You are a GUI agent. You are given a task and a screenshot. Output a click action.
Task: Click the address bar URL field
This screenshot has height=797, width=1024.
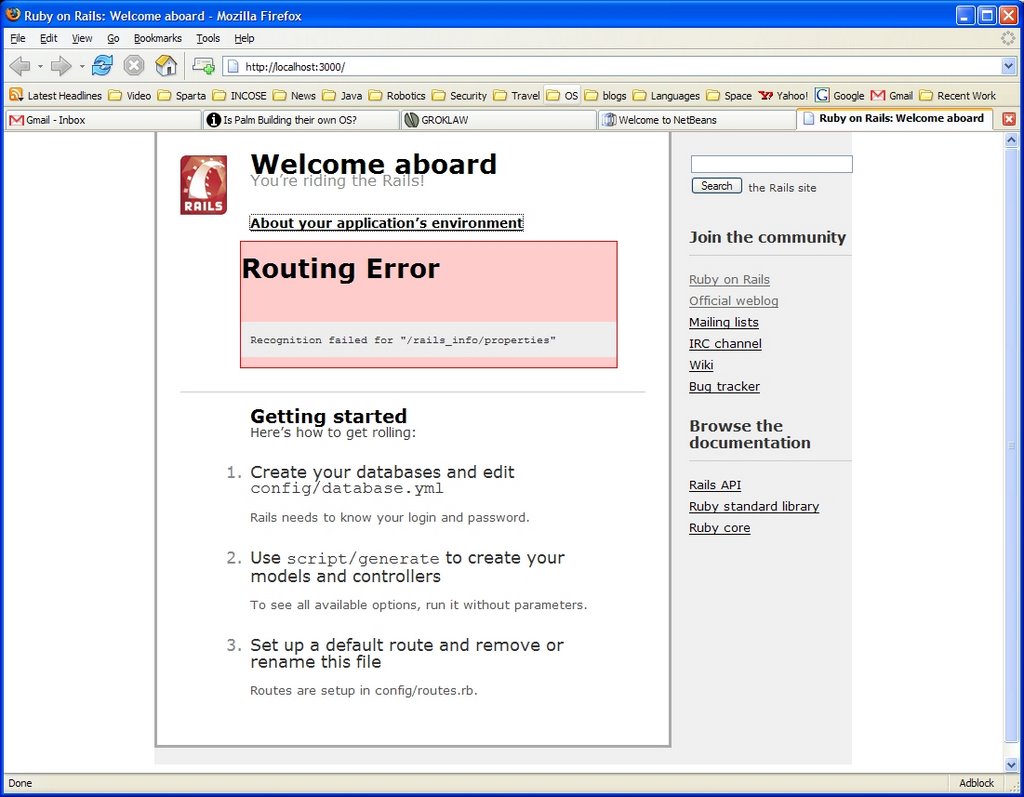pos(614,67)
